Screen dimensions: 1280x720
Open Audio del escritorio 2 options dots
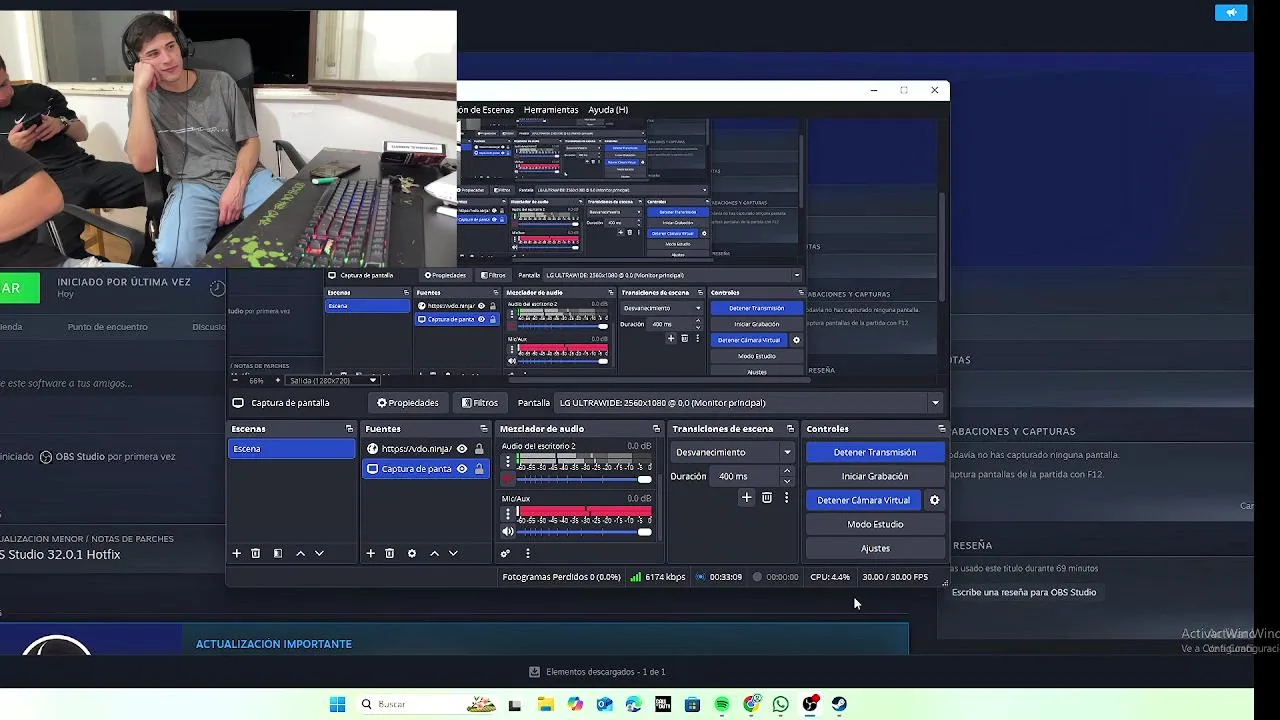click(507, 462)
